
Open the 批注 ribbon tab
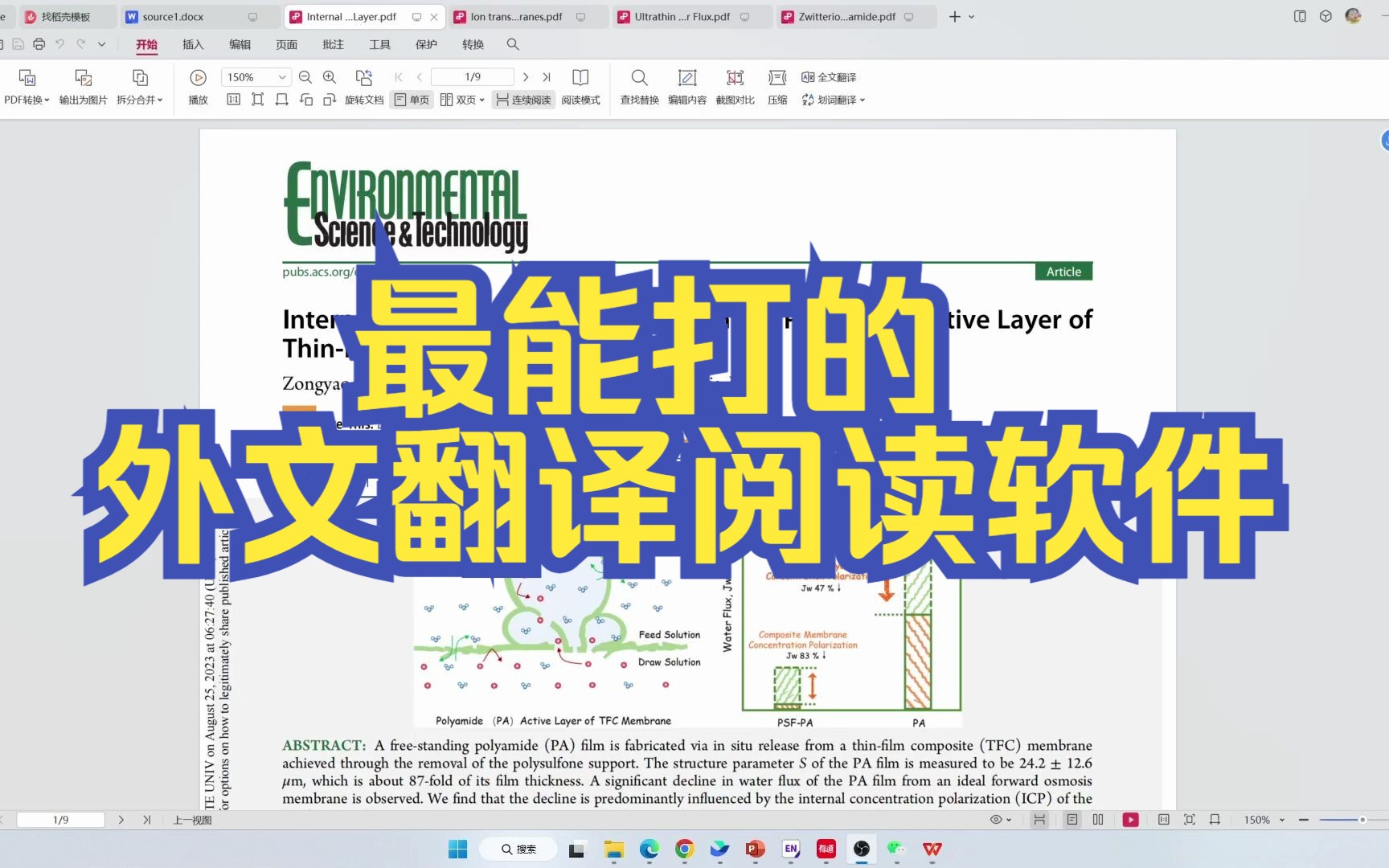333,45
